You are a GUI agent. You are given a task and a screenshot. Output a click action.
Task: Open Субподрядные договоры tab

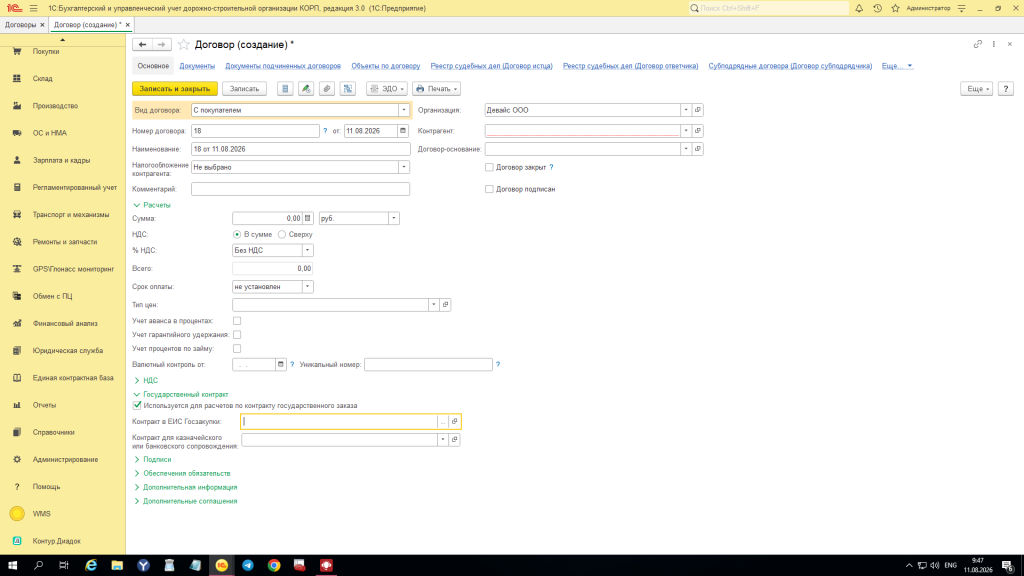(x=790, y=66)
